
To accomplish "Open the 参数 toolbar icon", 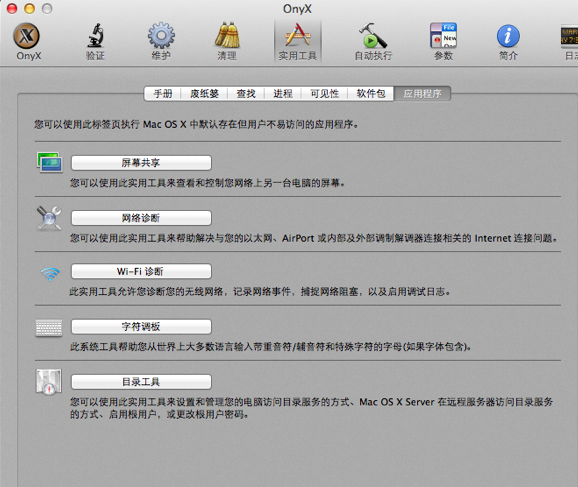I will coord(443,35).
